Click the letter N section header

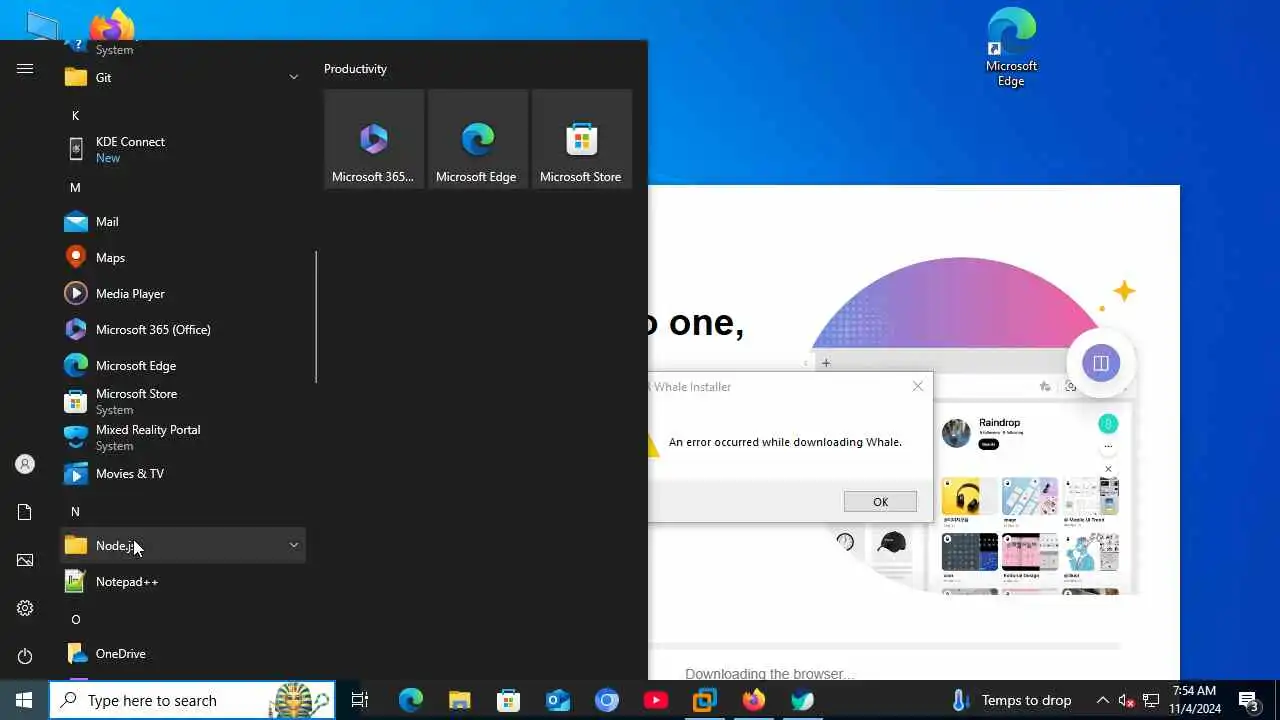coord(75,511)
